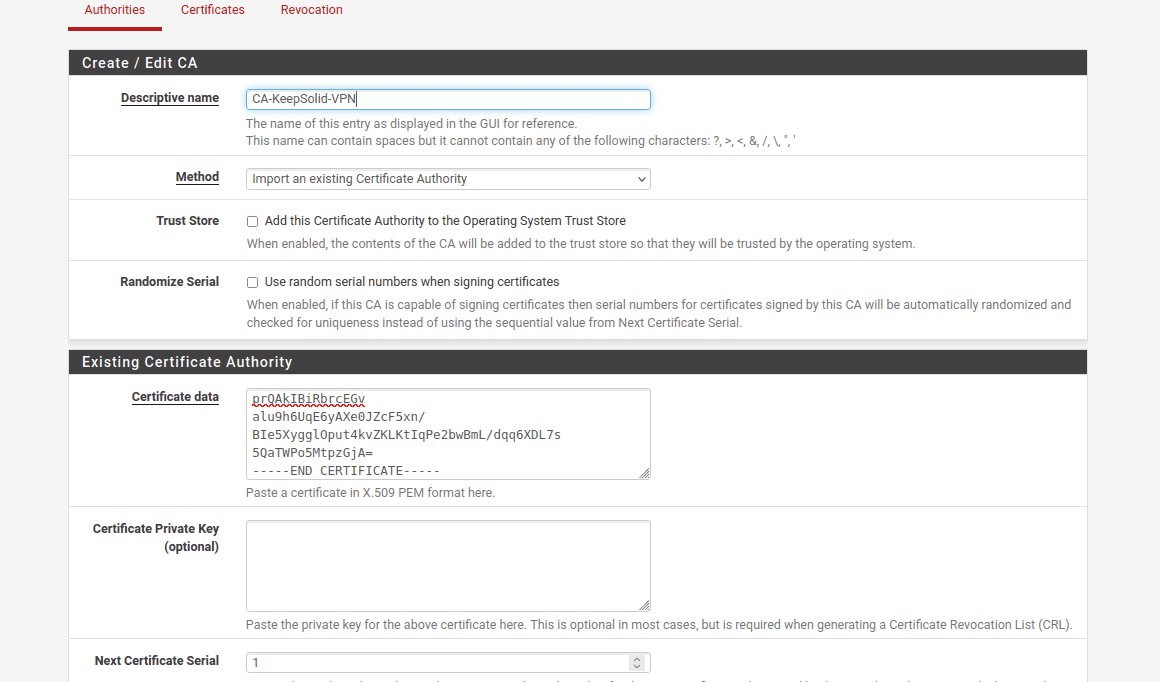Click the underlined Descriptive name label
Screen dimensions: 1160x682
[169, 98]
